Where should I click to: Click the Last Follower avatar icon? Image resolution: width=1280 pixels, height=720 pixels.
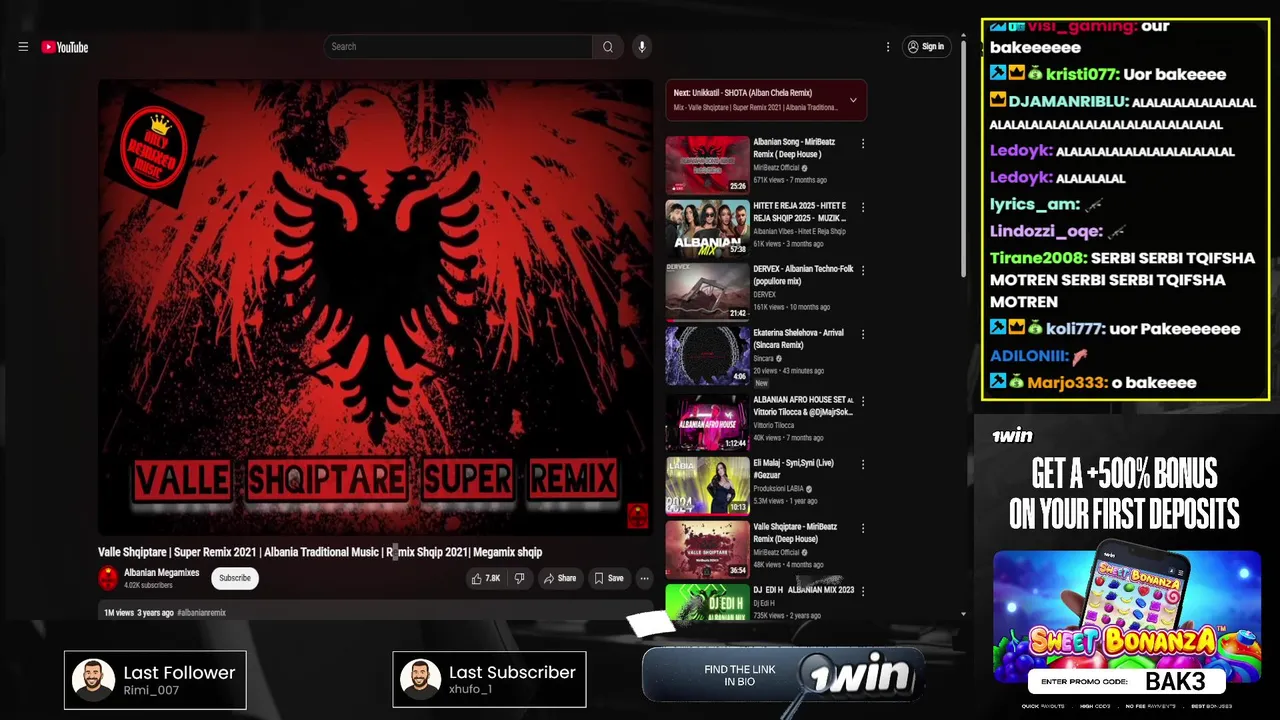(93, 680)
